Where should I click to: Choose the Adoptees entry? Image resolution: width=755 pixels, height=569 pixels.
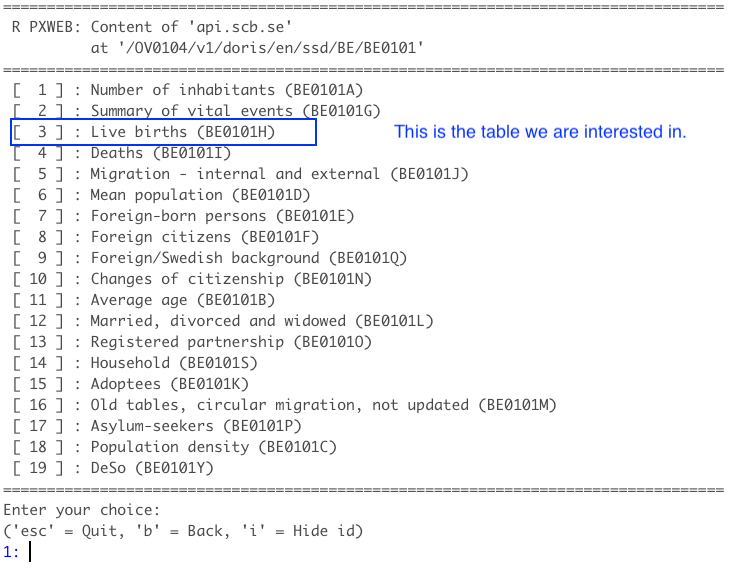[169, 384]
